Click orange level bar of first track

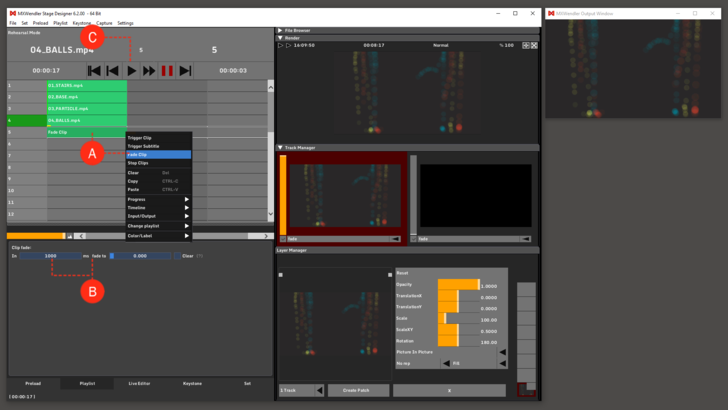(283, 195)
